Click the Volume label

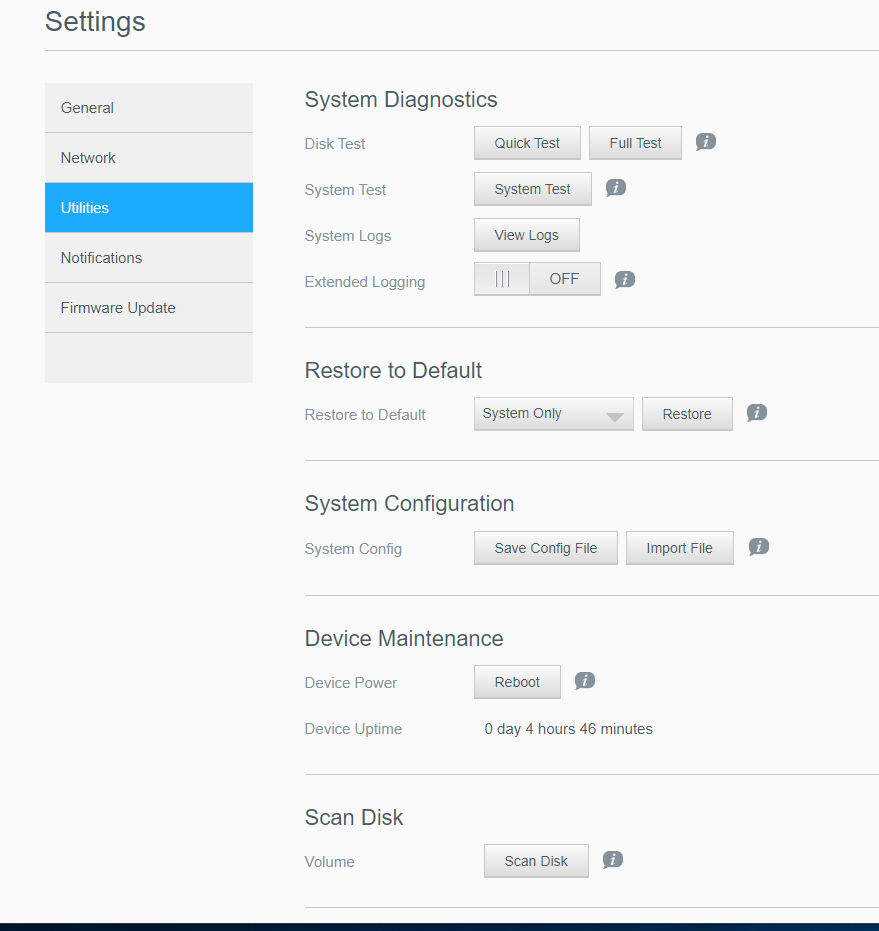point(329,862)
